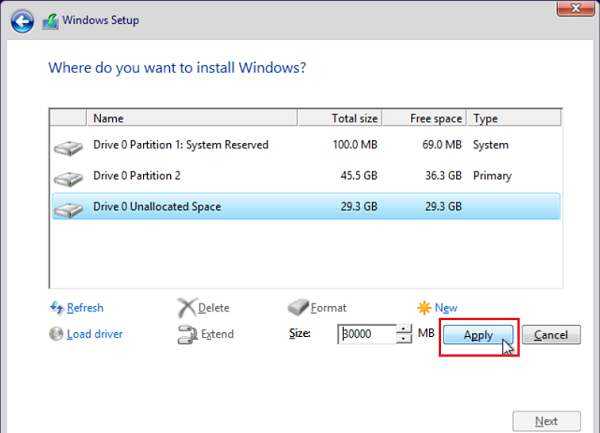This screenshot has height=433, width=600.
Task: Click the Next button
Action: (546, 421)
